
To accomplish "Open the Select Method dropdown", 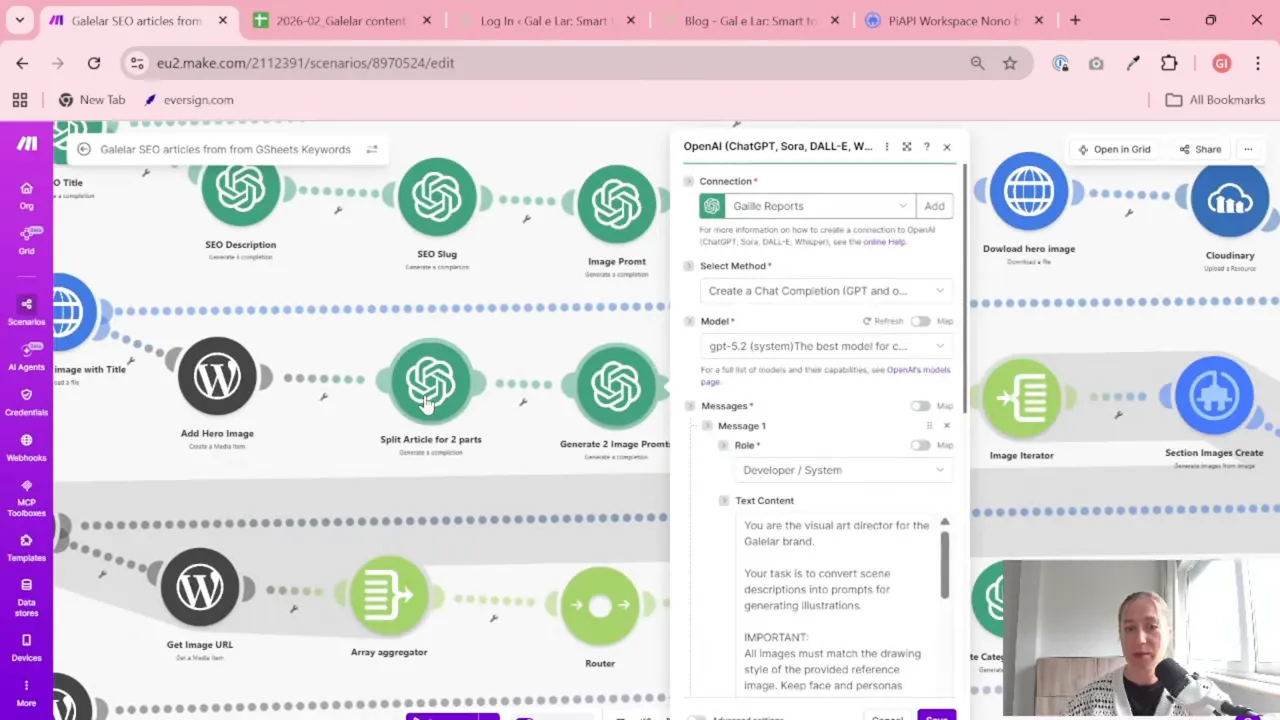I will (x=826, y=291).
